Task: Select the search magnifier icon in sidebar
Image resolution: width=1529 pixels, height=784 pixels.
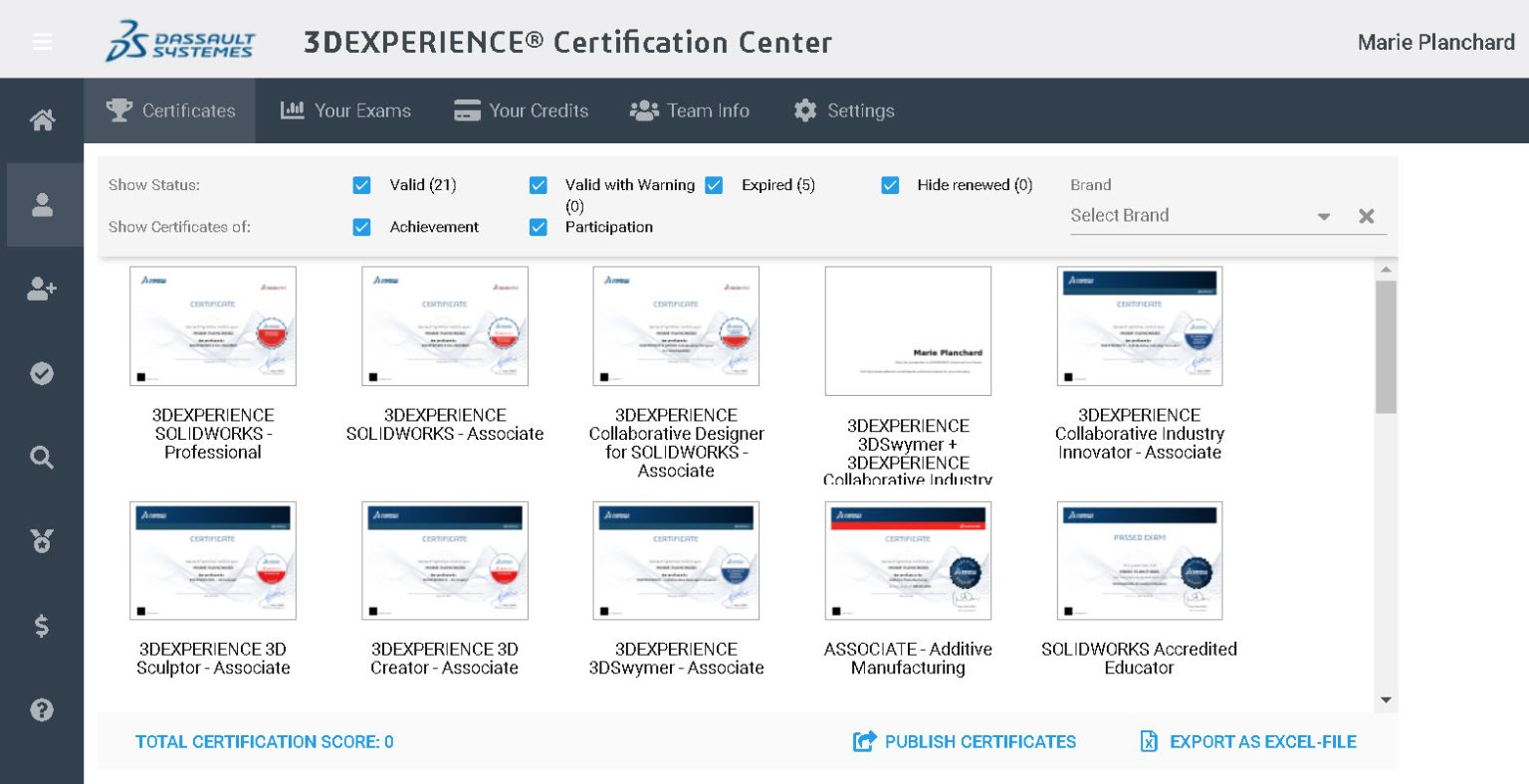Action: pyautogui.click(x=41, y=457)
